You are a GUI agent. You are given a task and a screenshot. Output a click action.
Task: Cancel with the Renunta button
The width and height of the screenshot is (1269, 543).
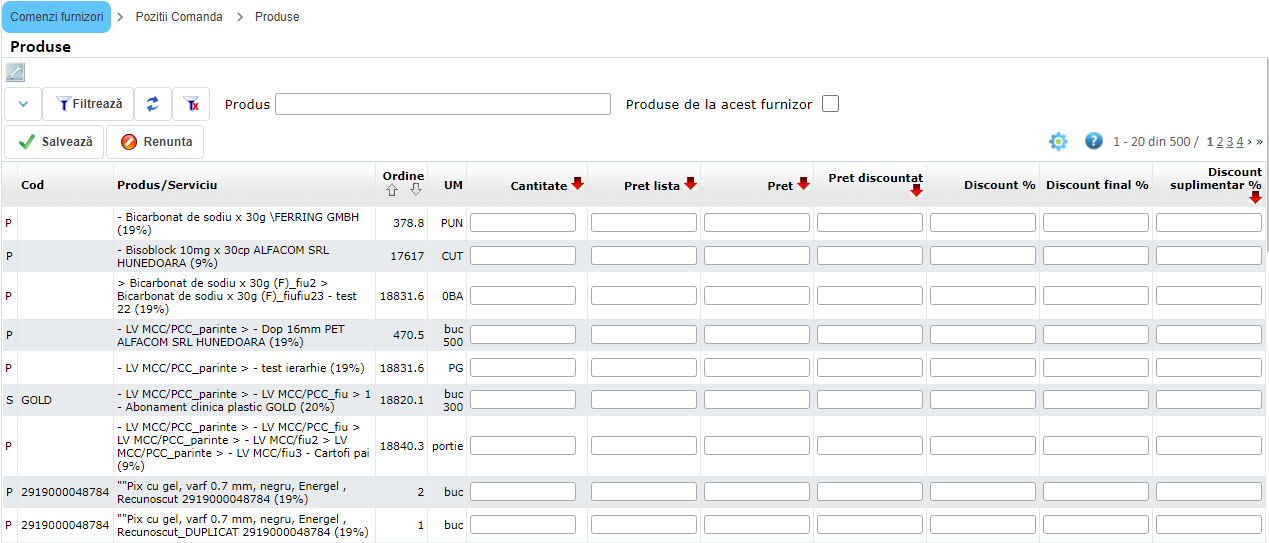156,142
